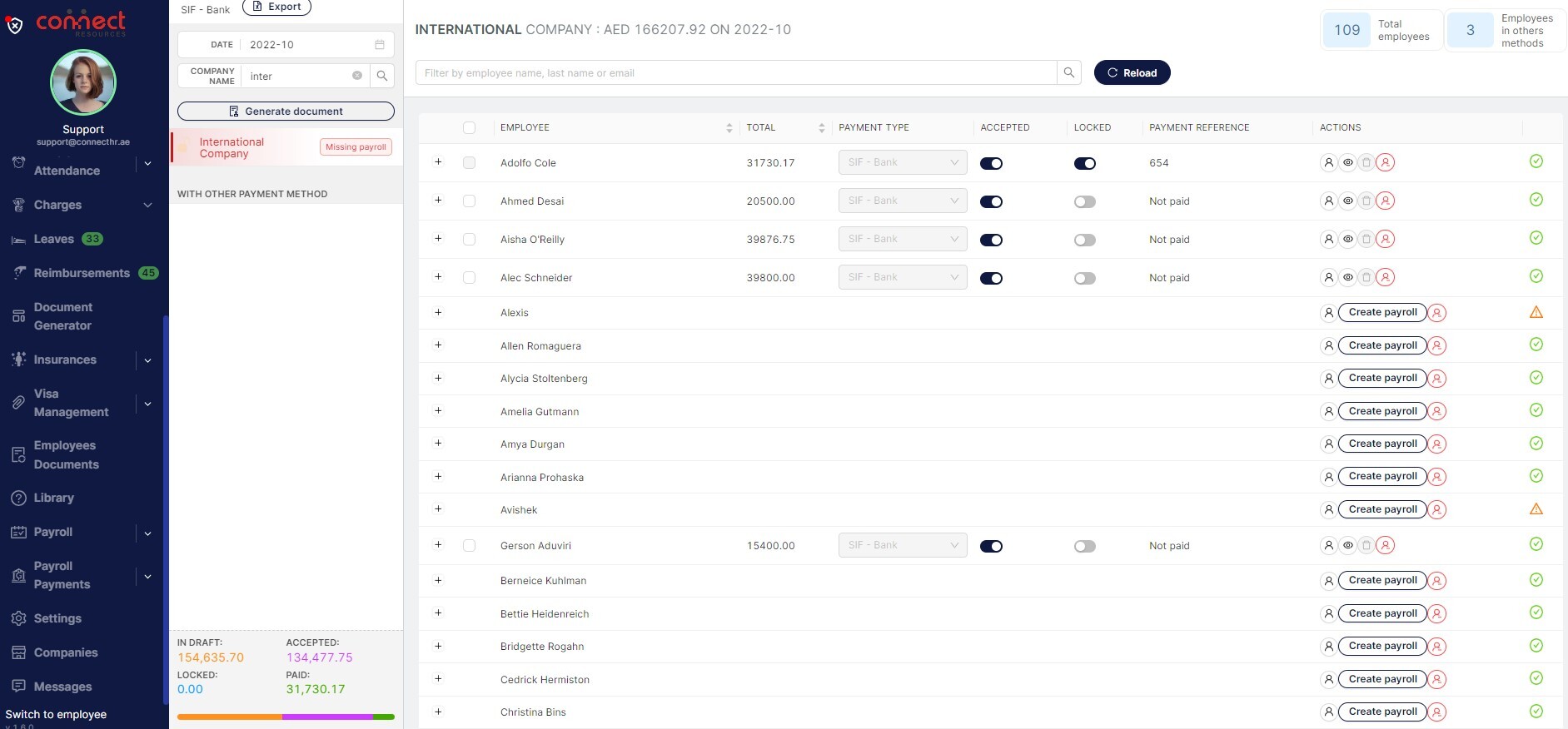Screen dimensions: 1568x729
Task: Expand the Payroll Payments menu chevron
Action: click(147, 576)
